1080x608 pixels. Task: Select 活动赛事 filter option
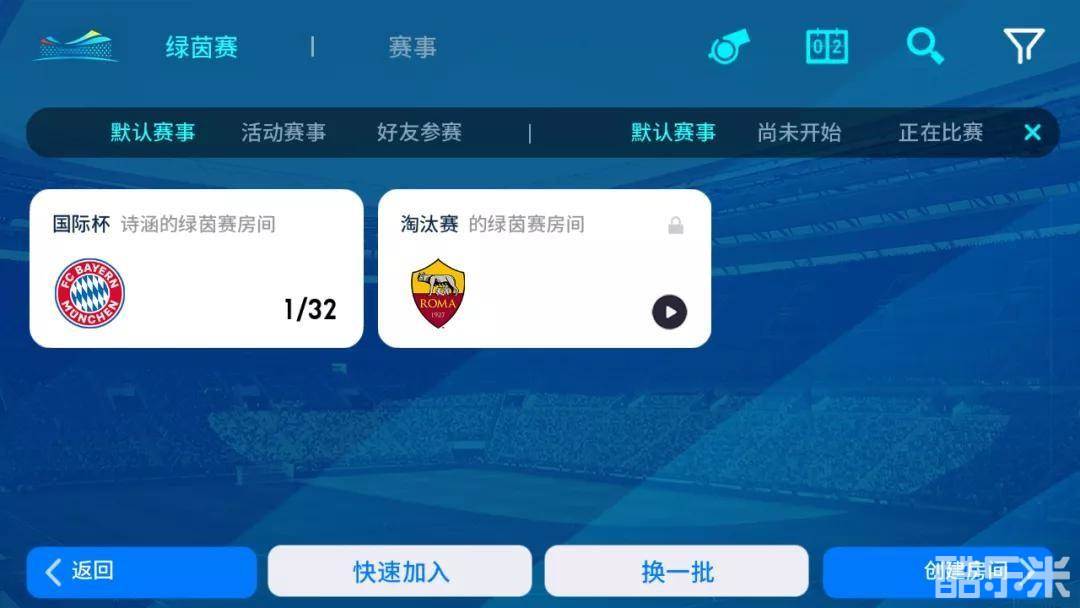284,132
